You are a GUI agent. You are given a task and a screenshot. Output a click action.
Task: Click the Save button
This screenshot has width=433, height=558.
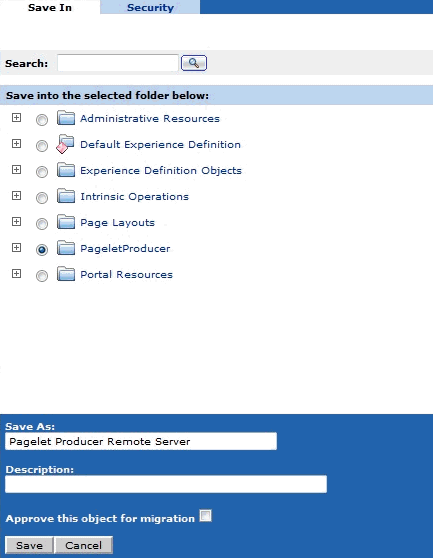click(x=29, y=545)
